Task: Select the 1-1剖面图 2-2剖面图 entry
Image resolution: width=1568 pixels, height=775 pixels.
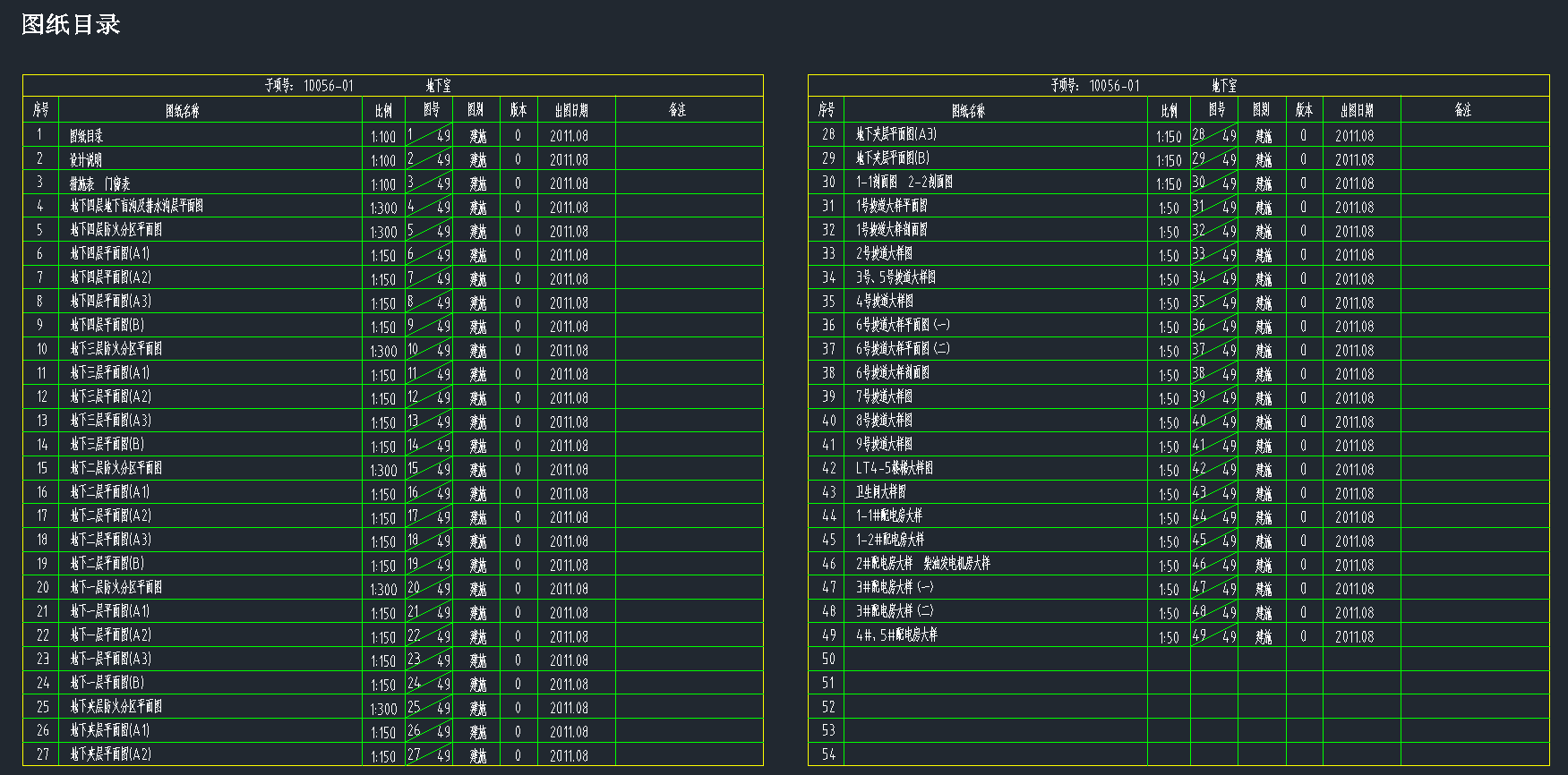Action: (x=904, y=183)
